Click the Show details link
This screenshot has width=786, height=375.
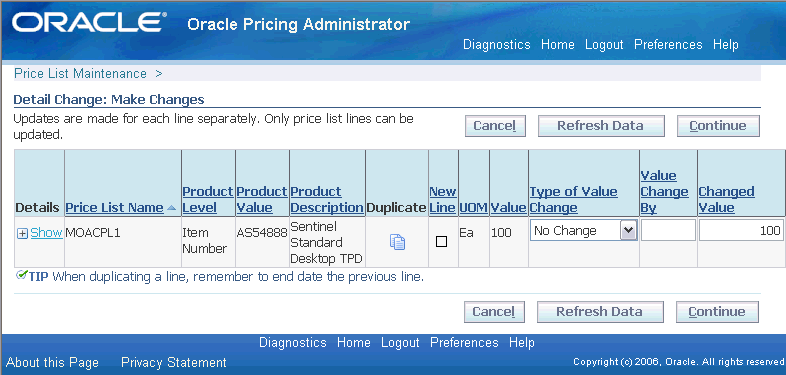[46, 233]
